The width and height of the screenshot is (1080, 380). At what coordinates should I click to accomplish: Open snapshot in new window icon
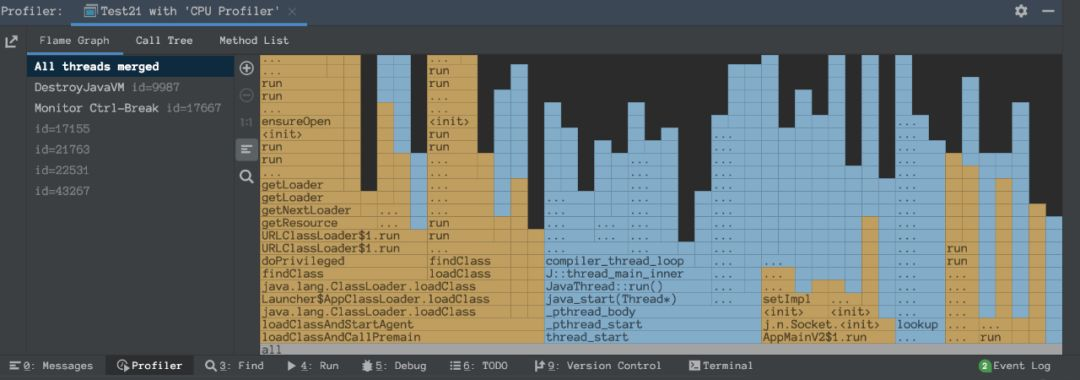(x=11, y=41)
